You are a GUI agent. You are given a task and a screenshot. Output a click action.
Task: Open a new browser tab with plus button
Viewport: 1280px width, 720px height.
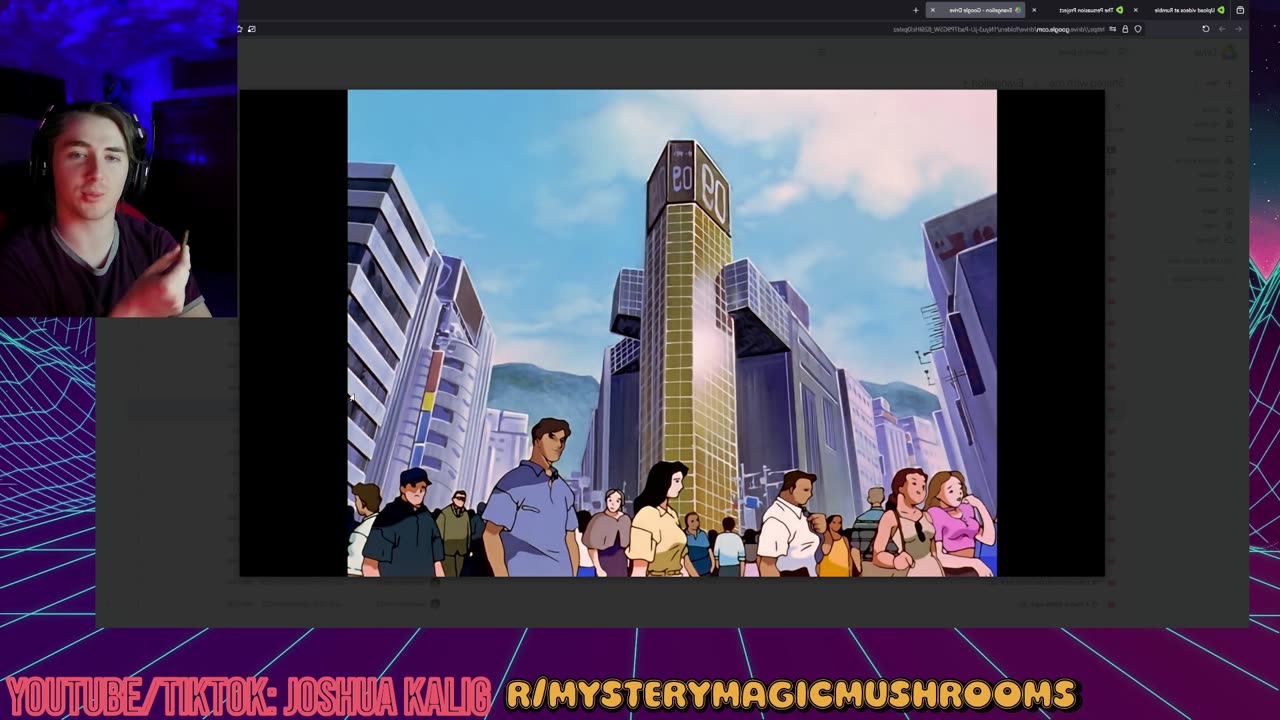pyautogui.click(x=916, y=10)
